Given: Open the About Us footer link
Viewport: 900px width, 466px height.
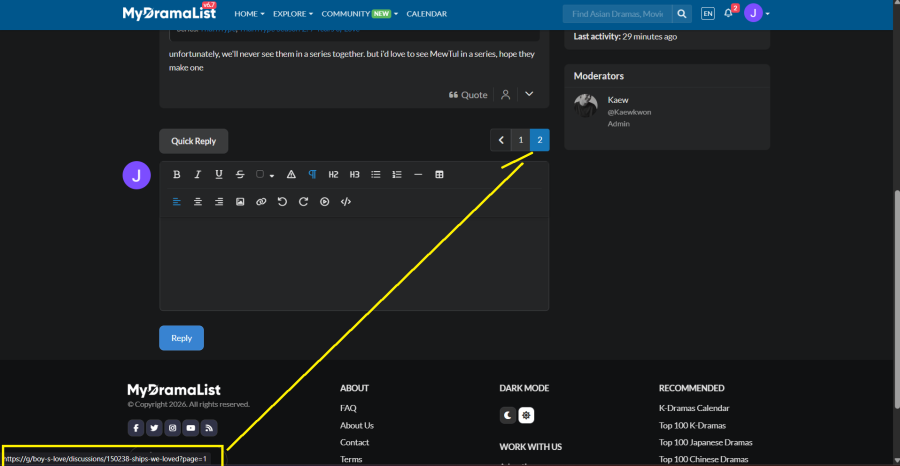Looking at the screenshot, I should click(356, 425).
